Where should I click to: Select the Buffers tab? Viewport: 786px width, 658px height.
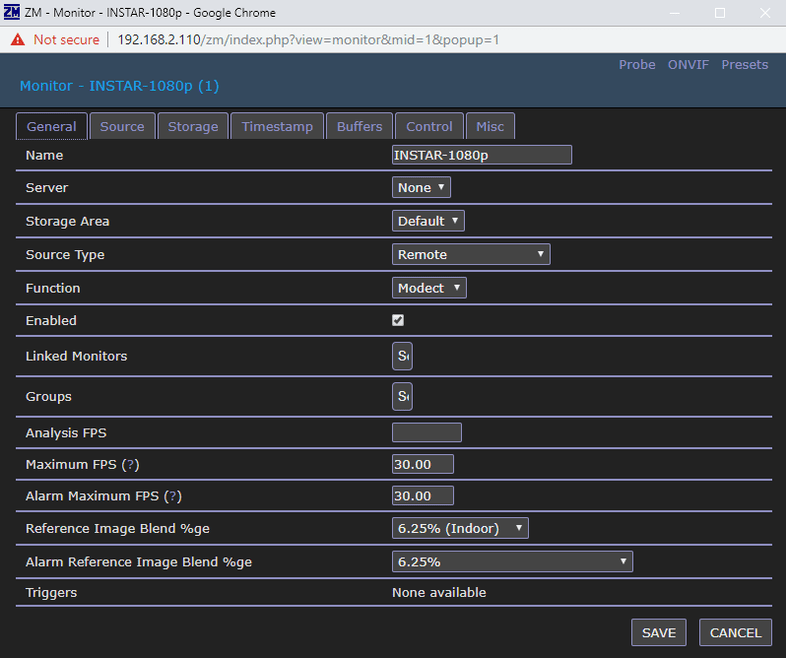tap(359, 127)
